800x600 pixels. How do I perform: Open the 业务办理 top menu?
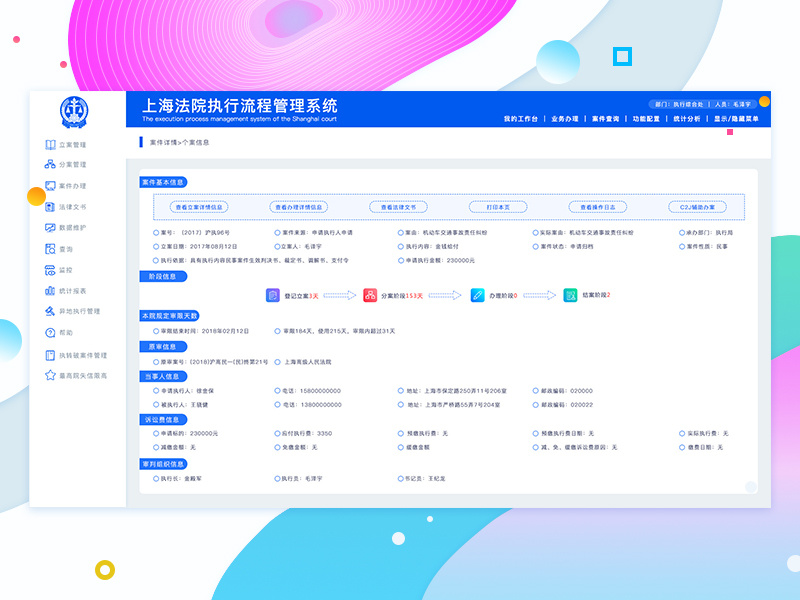(565, 119)
